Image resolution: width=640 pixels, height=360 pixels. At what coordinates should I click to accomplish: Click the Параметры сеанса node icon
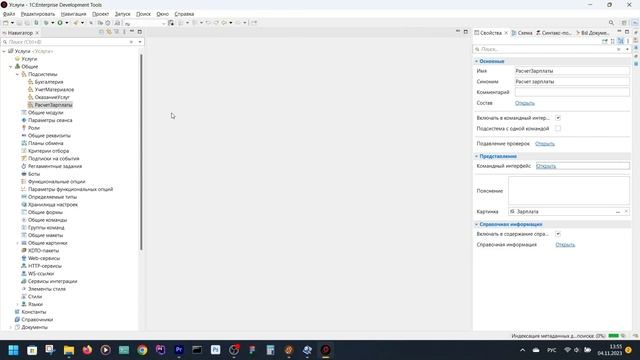pos(24,120)
